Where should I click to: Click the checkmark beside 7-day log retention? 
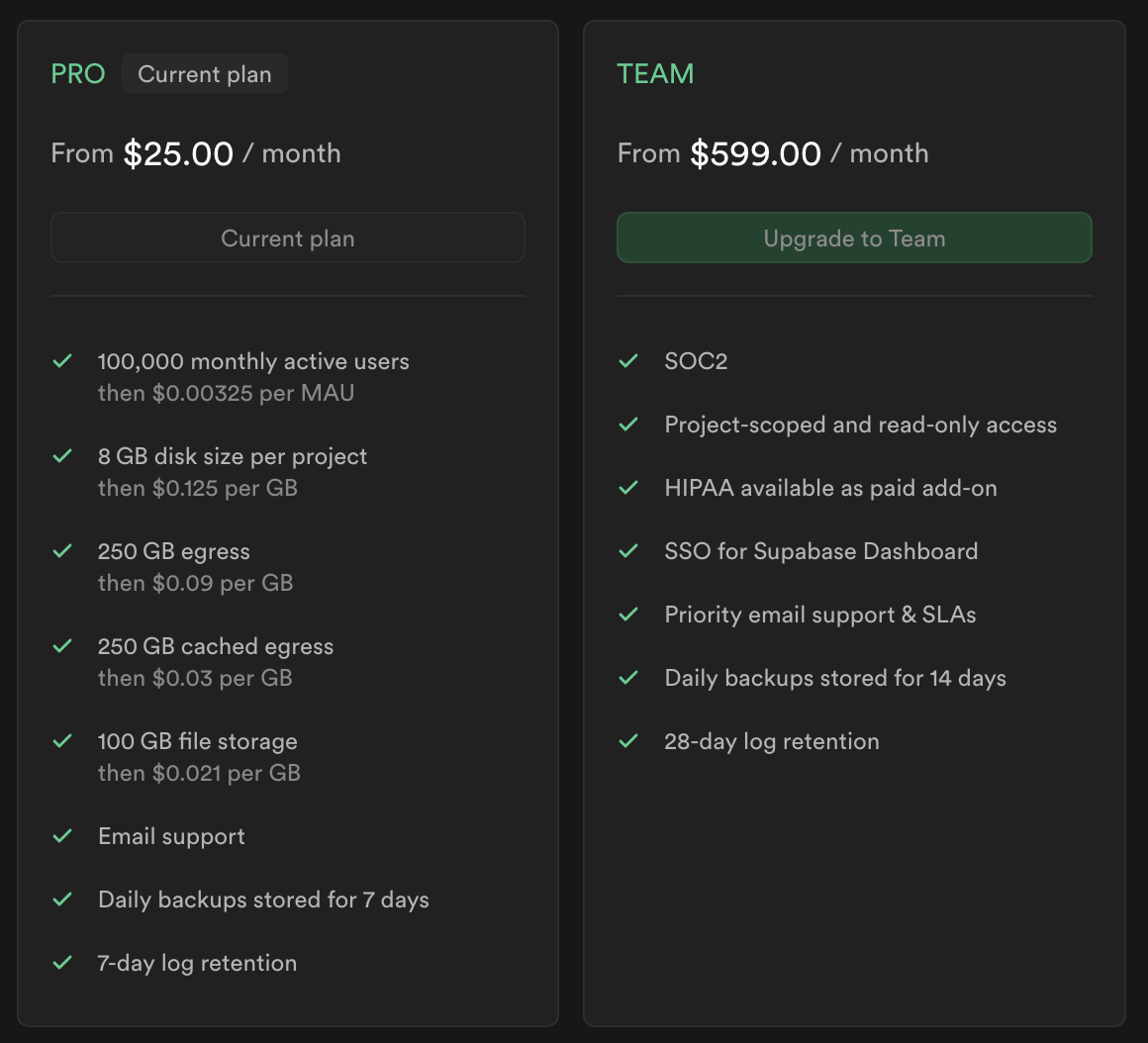click(62, 963)
